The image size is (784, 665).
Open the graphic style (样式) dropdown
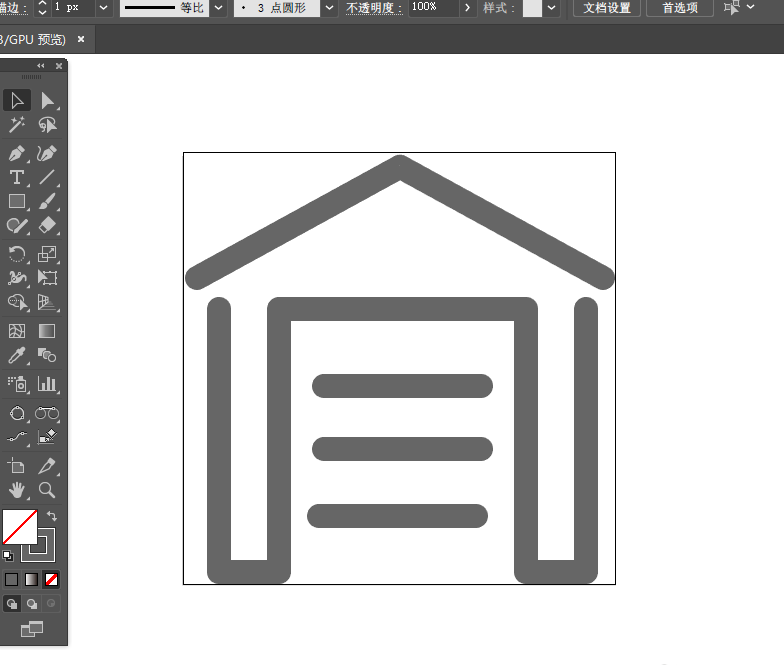551,8
